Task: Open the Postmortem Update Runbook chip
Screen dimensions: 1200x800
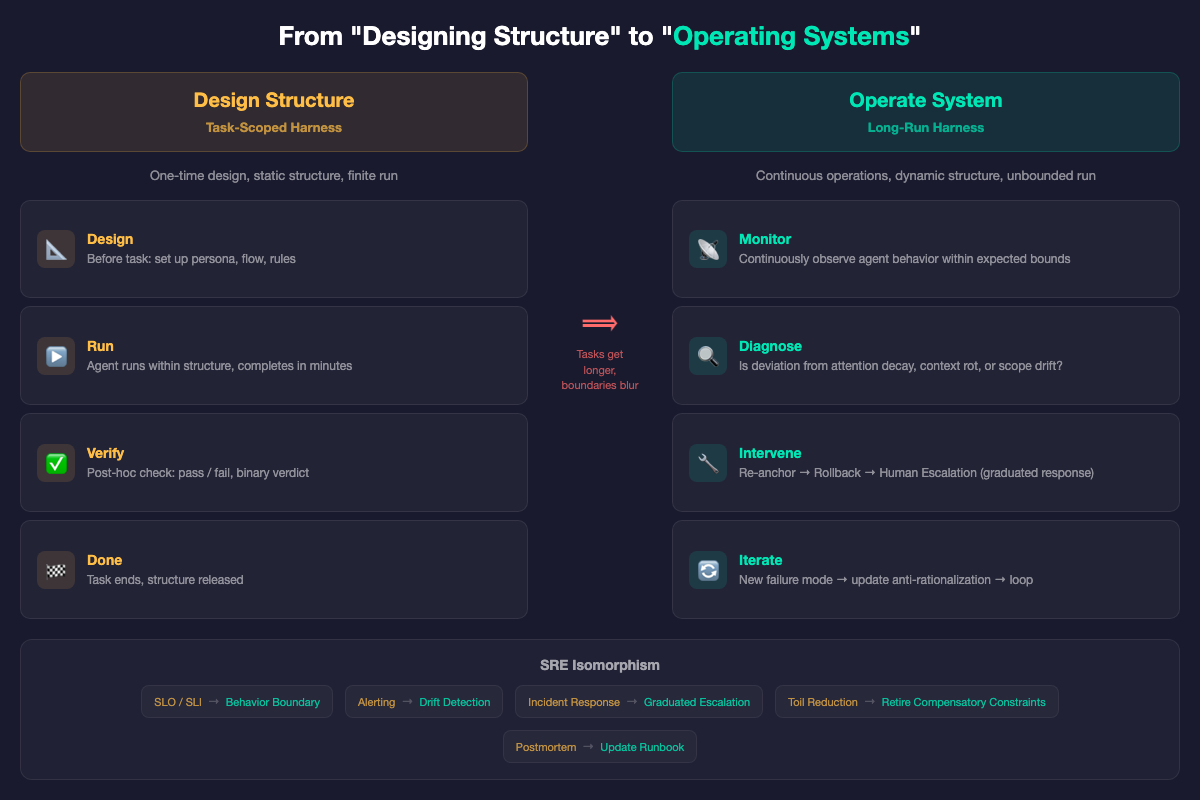Action: (x=600, y=746)
